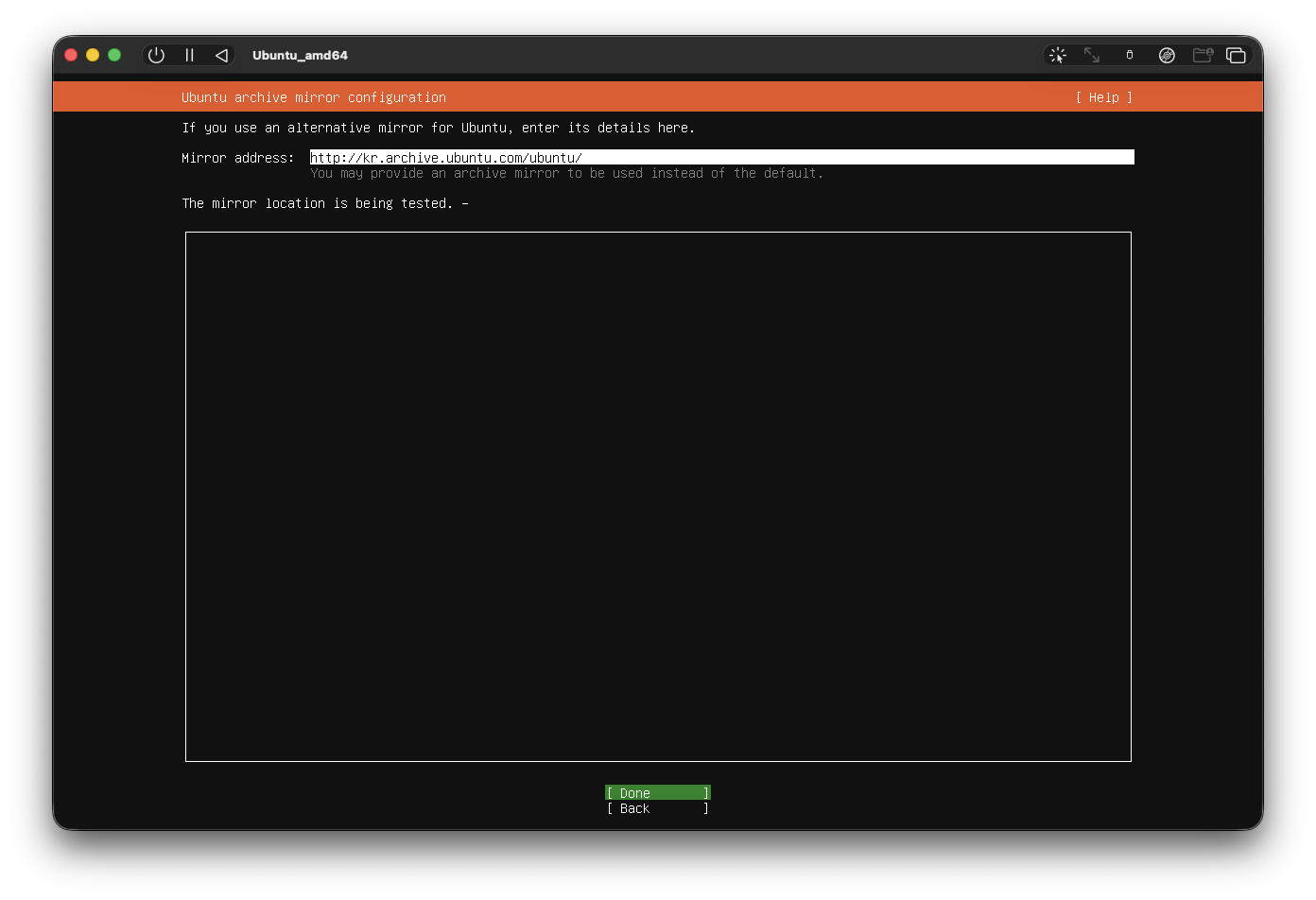Image resolution: width=1316 pixels, height=900 pixels.
Task: Click the power button for the VM
Action: tap(157, 55)
